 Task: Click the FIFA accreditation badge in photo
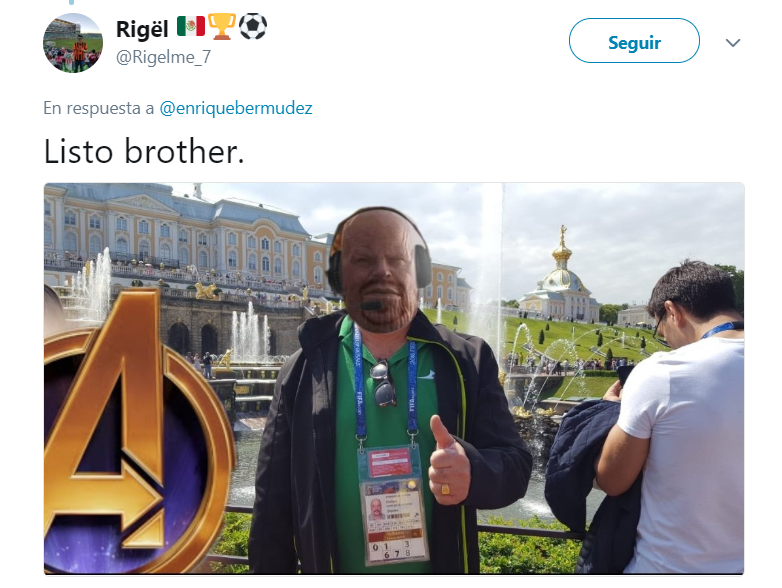pos(393,505)
